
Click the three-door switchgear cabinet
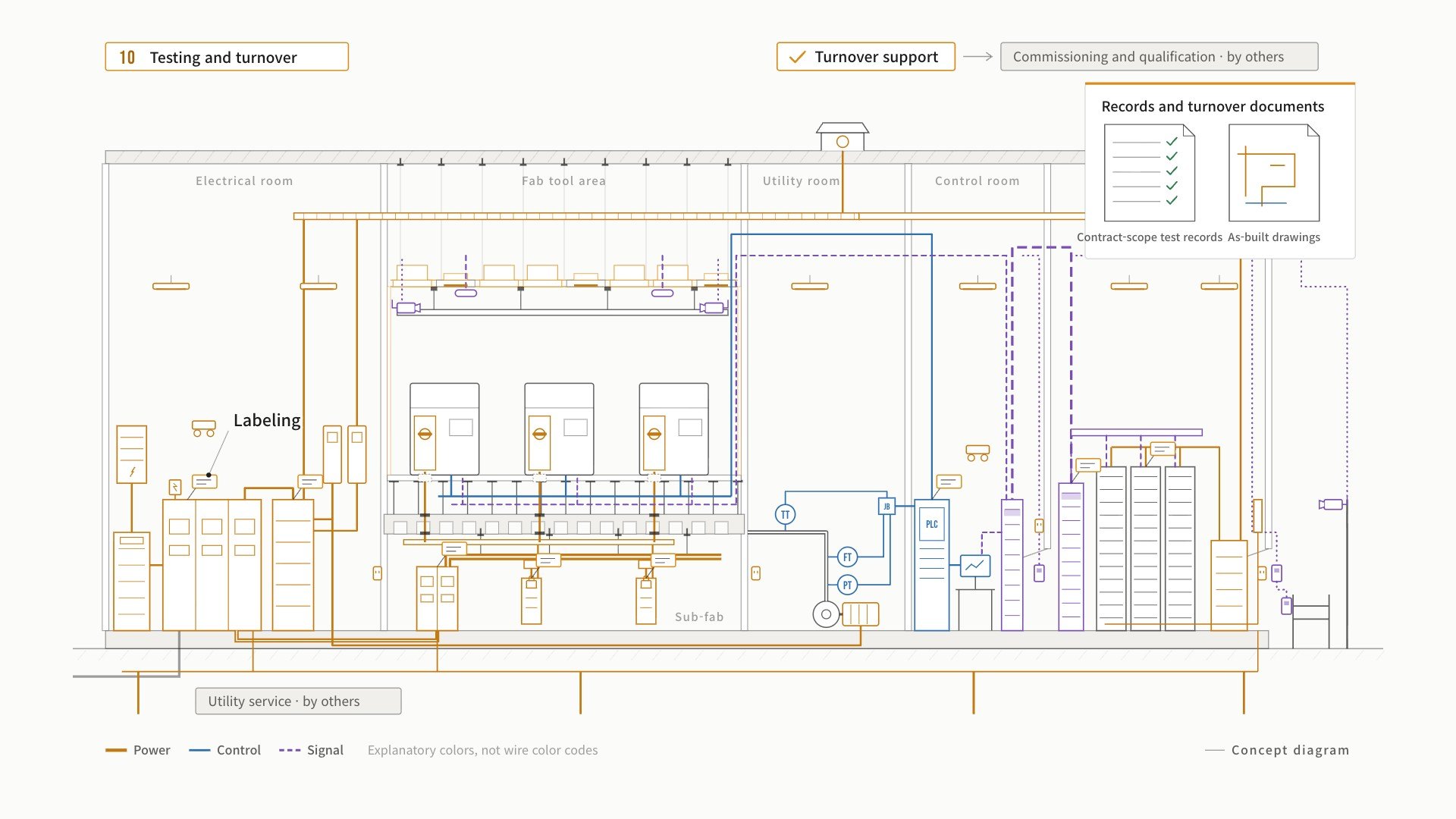(x=212, y=565)
